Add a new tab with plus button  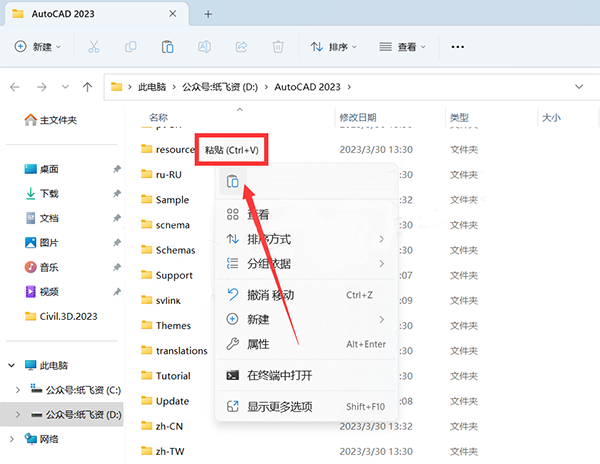point(208,14)
